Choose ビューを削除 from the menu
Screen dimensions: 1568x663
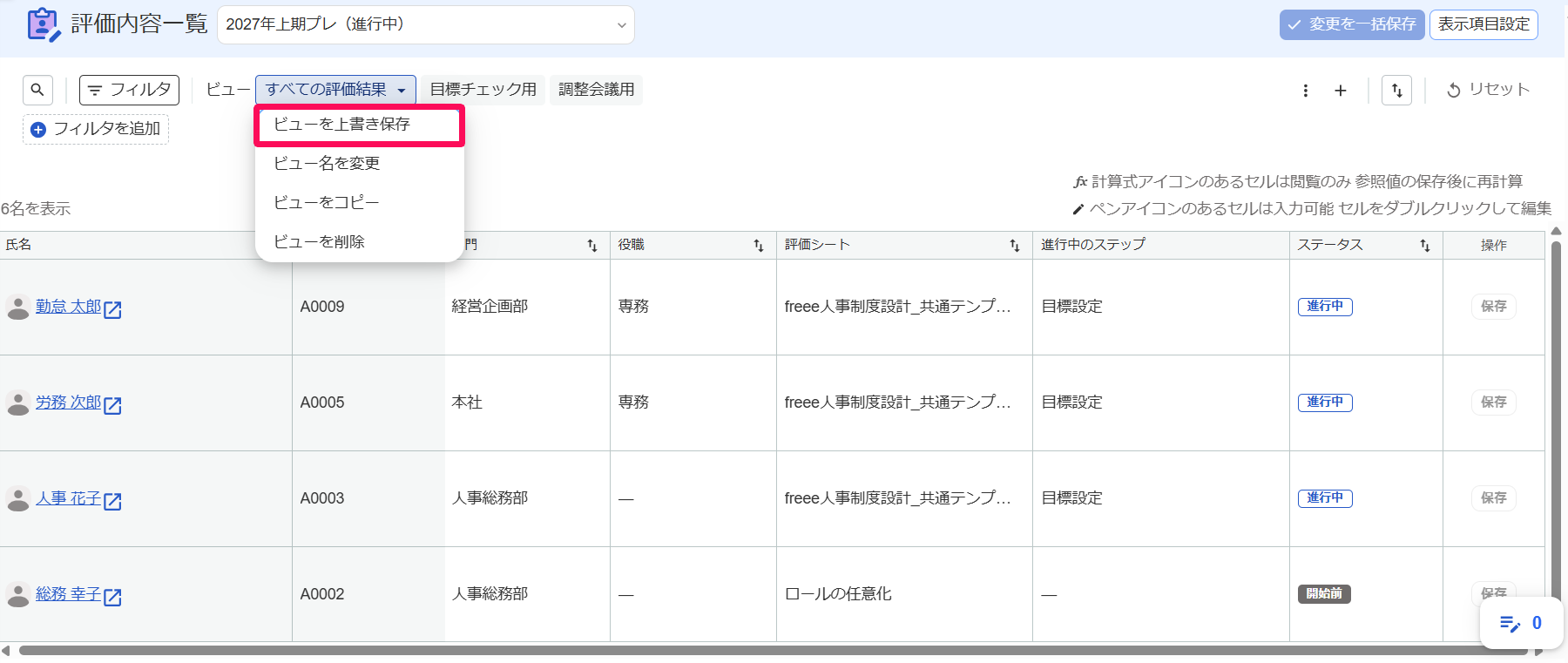[x=359, y=242]
